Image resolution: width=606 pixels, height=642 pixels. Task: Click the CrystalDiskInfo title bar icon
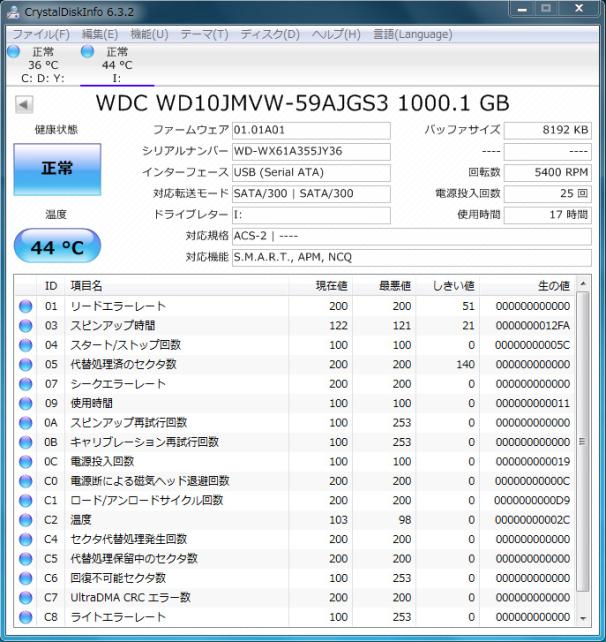14,11
